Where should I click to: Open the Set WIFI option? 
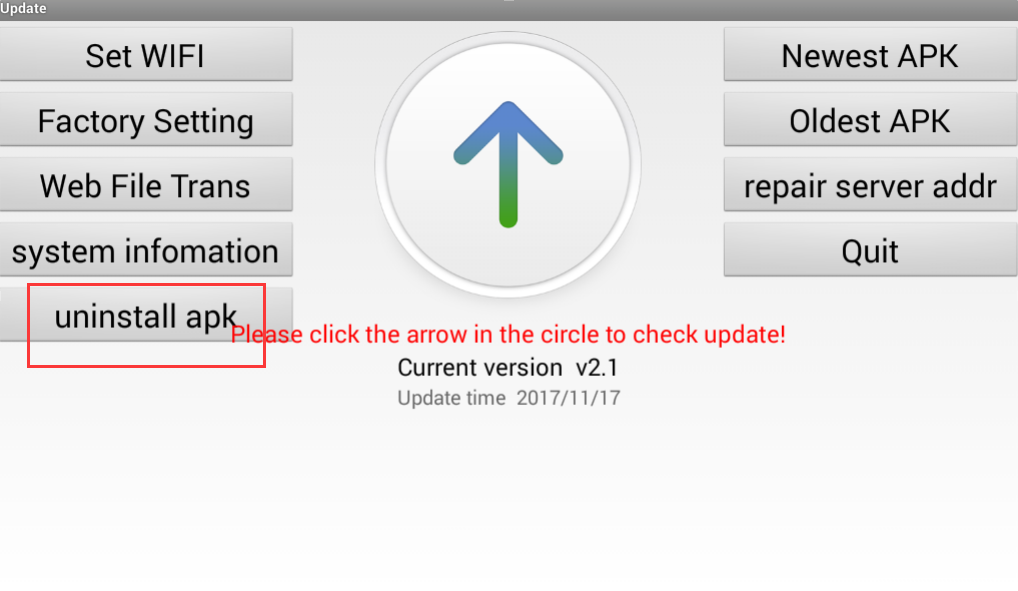(x=146, y=55)
